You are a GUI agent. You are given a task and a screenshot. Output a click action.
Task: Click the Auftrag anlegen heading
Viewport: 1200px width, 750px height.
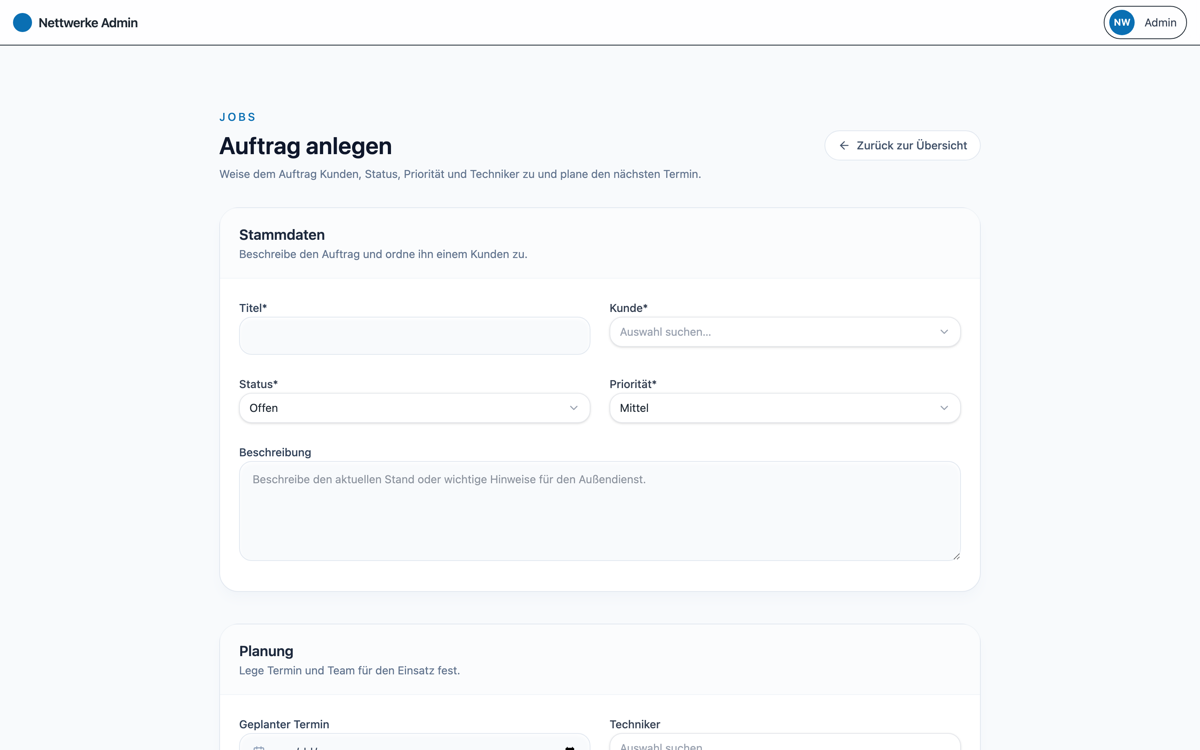click(305, 146)
